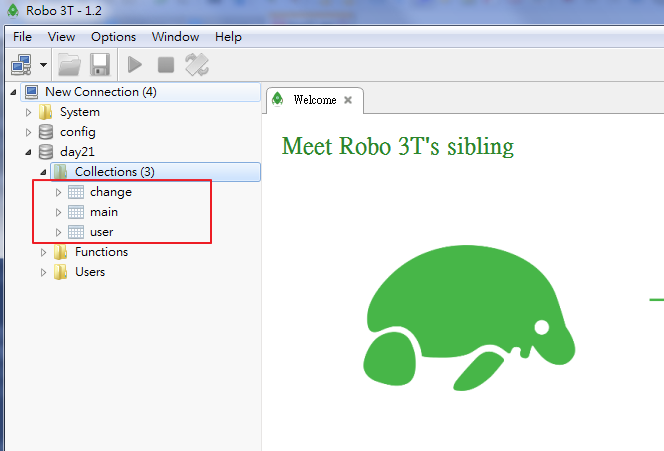Select the 'System' tree label
Image resolution: width=664 pixels, height=451 pixels.
(x=80, y=112)
